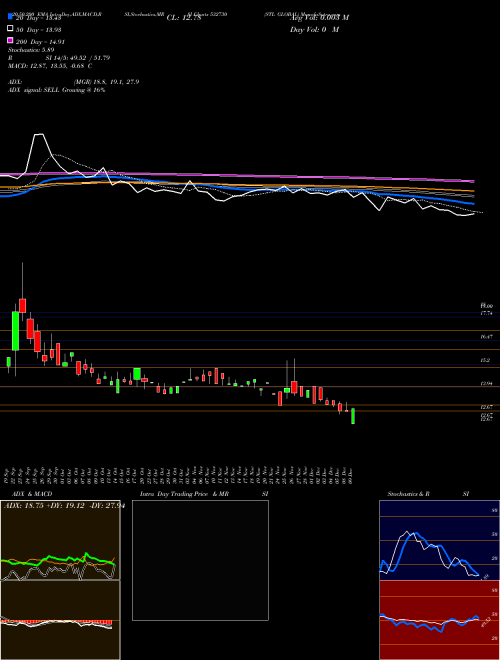
Task: Click the 'ADX signal: SELL Growing @ 16%' text
Action: pyautogui.click(x=56, y=90)
